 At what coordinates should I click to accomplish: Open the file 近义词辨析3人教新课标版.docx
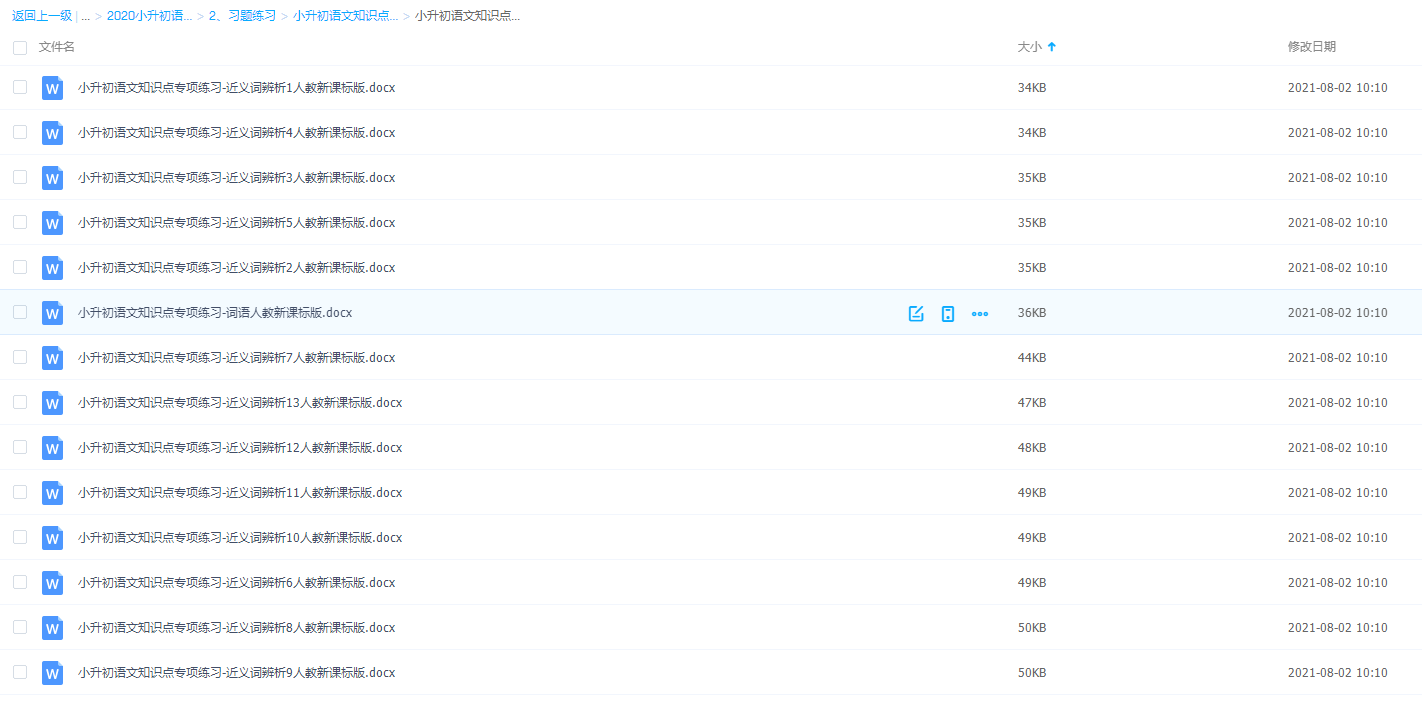point(236,178)
